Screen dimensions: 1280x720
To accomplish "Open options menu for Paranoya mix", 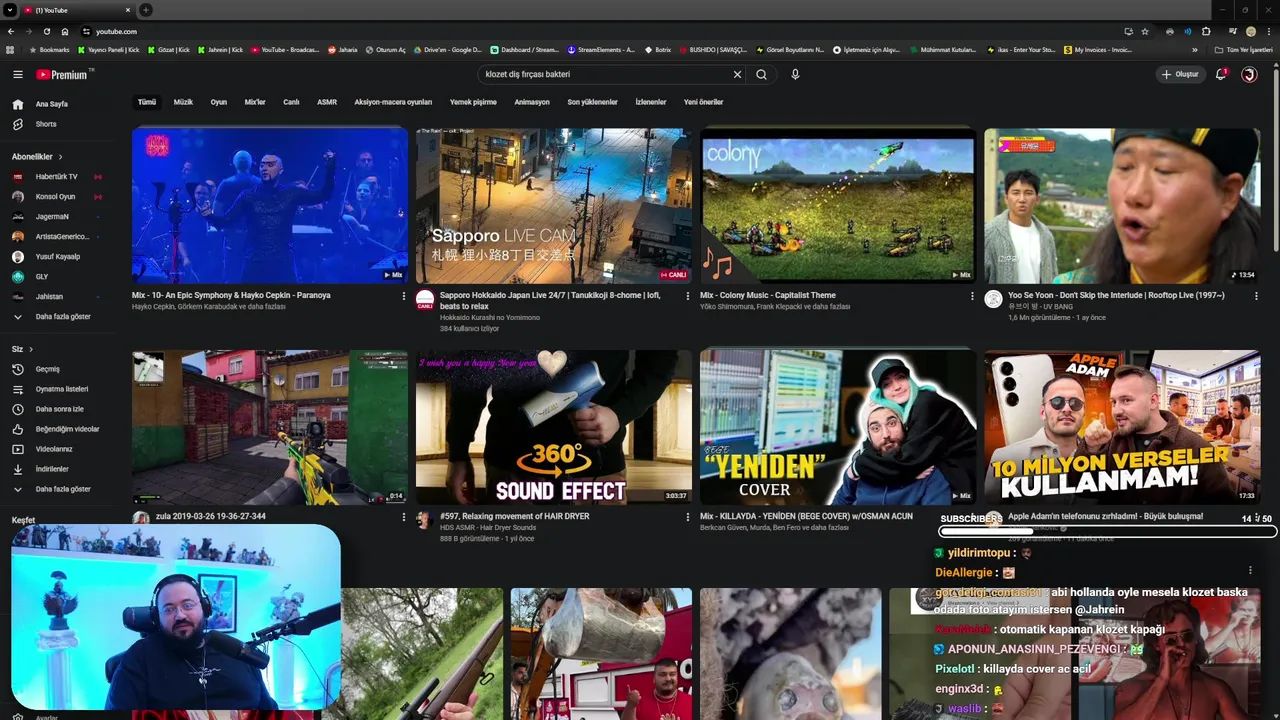I will coord(404,296).
